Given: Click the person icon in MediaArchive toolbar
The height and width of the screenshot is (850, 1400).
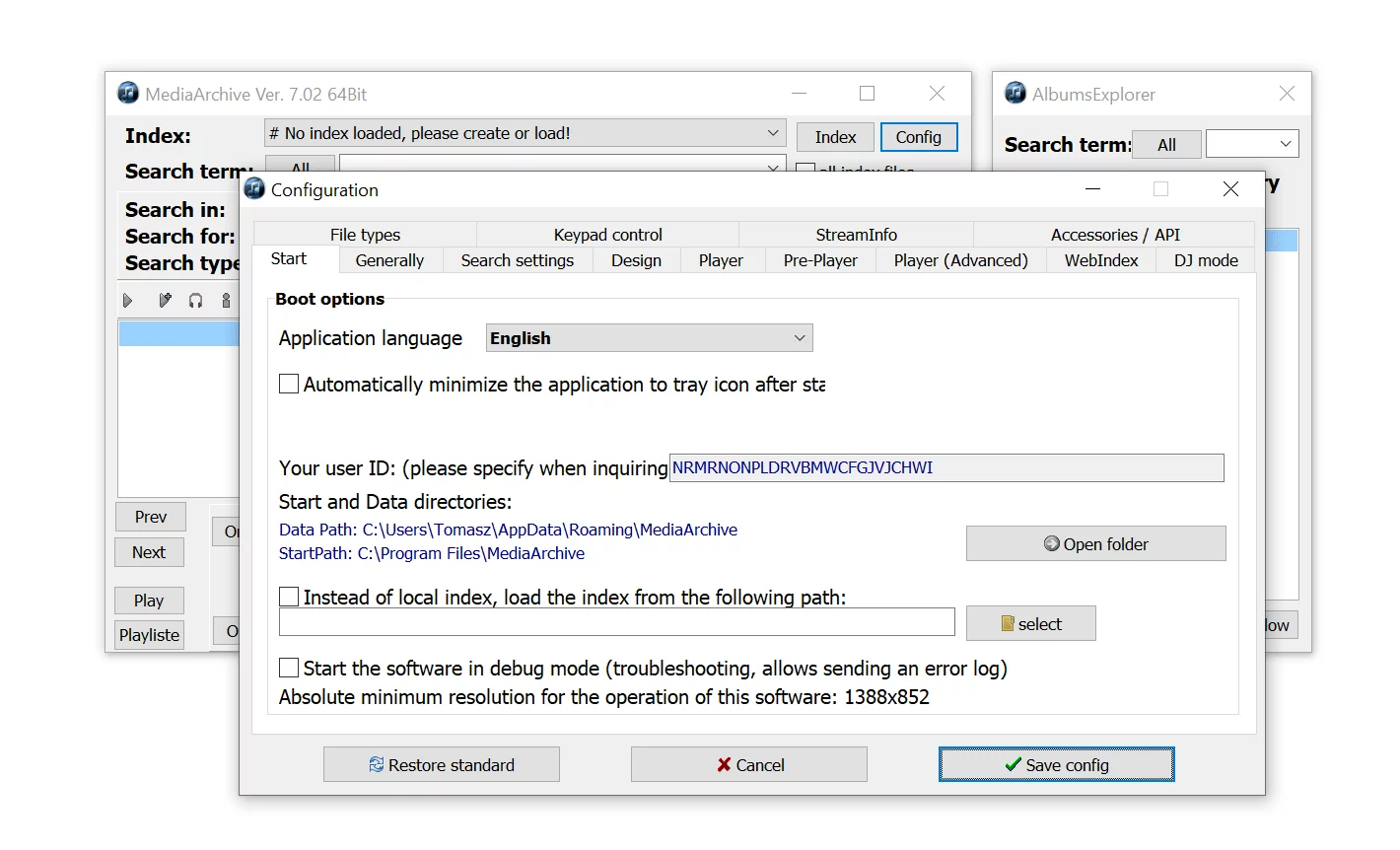Looking at the screenshot, I should pos(226,300).
